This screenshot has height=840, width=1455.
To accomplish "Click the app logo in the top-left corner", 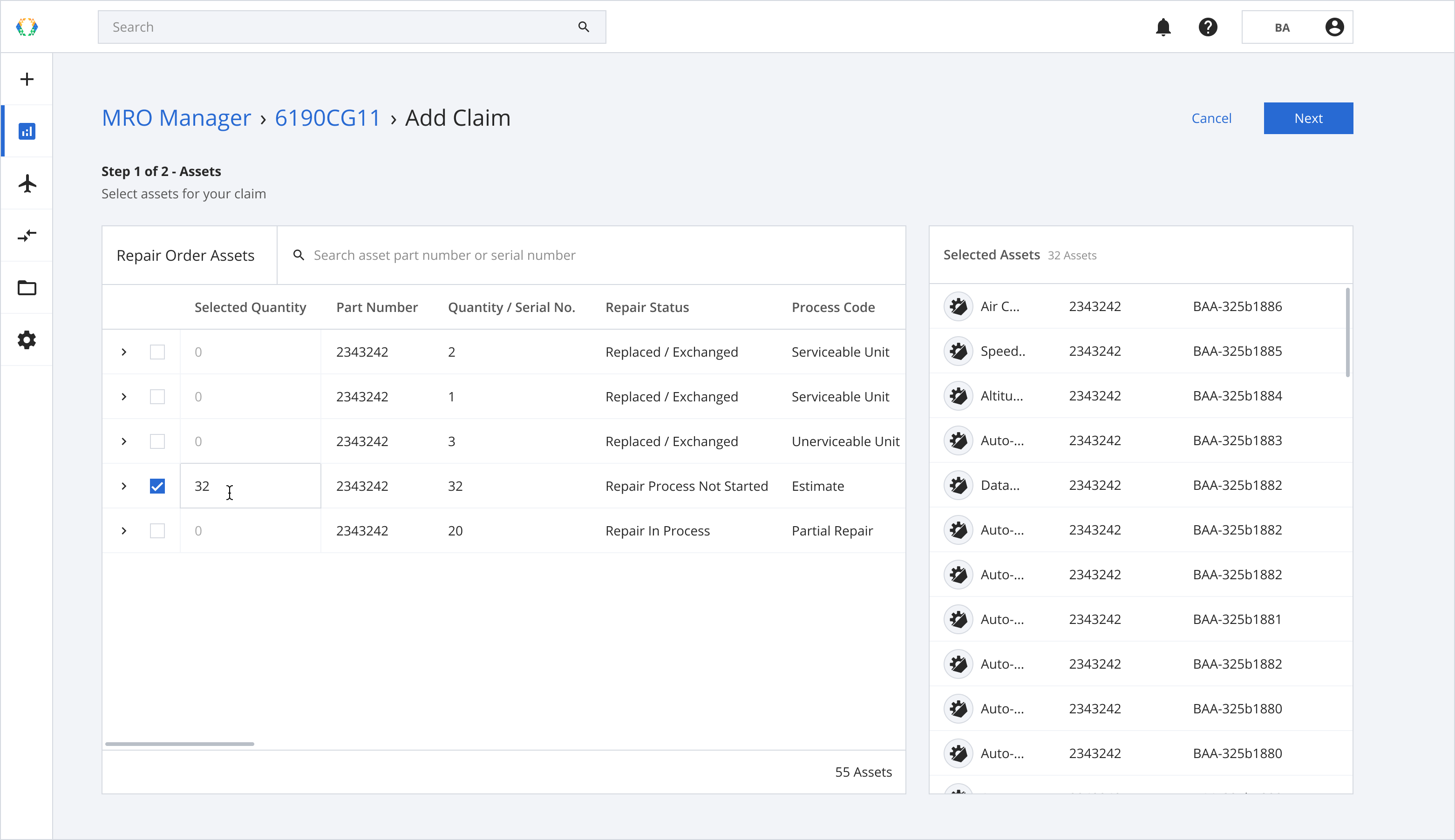I will pos(27,27).
